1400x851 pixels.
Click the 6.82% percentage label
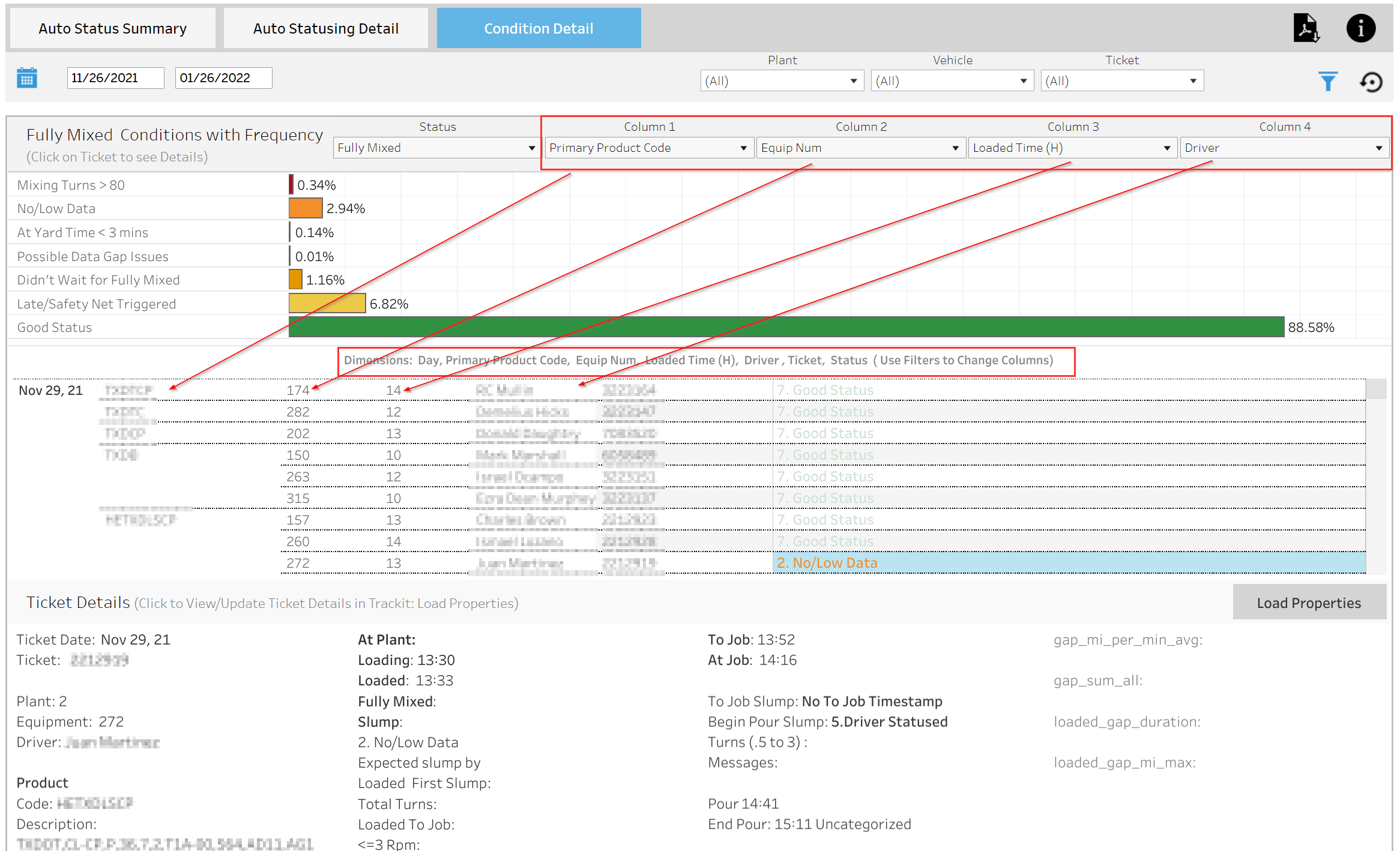(x=389, y=304)
